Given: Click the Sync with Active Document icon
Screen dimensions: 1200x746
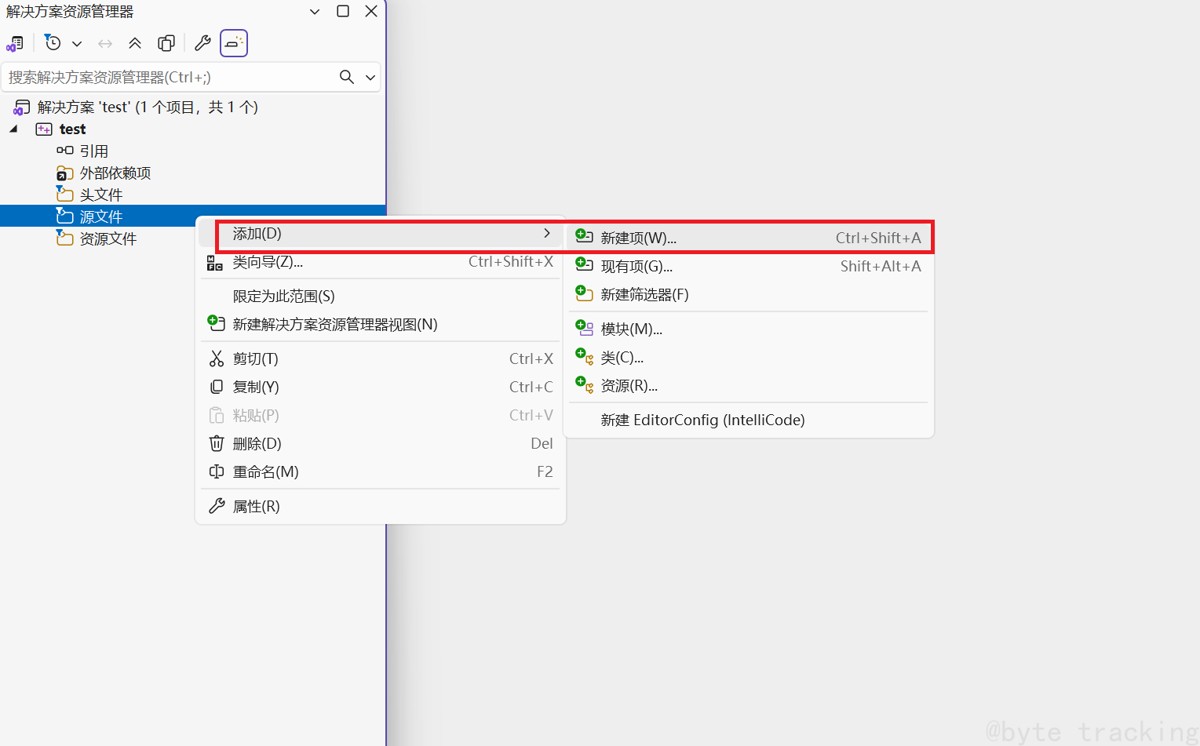Looking at the screenshot, I should (103, 43).
